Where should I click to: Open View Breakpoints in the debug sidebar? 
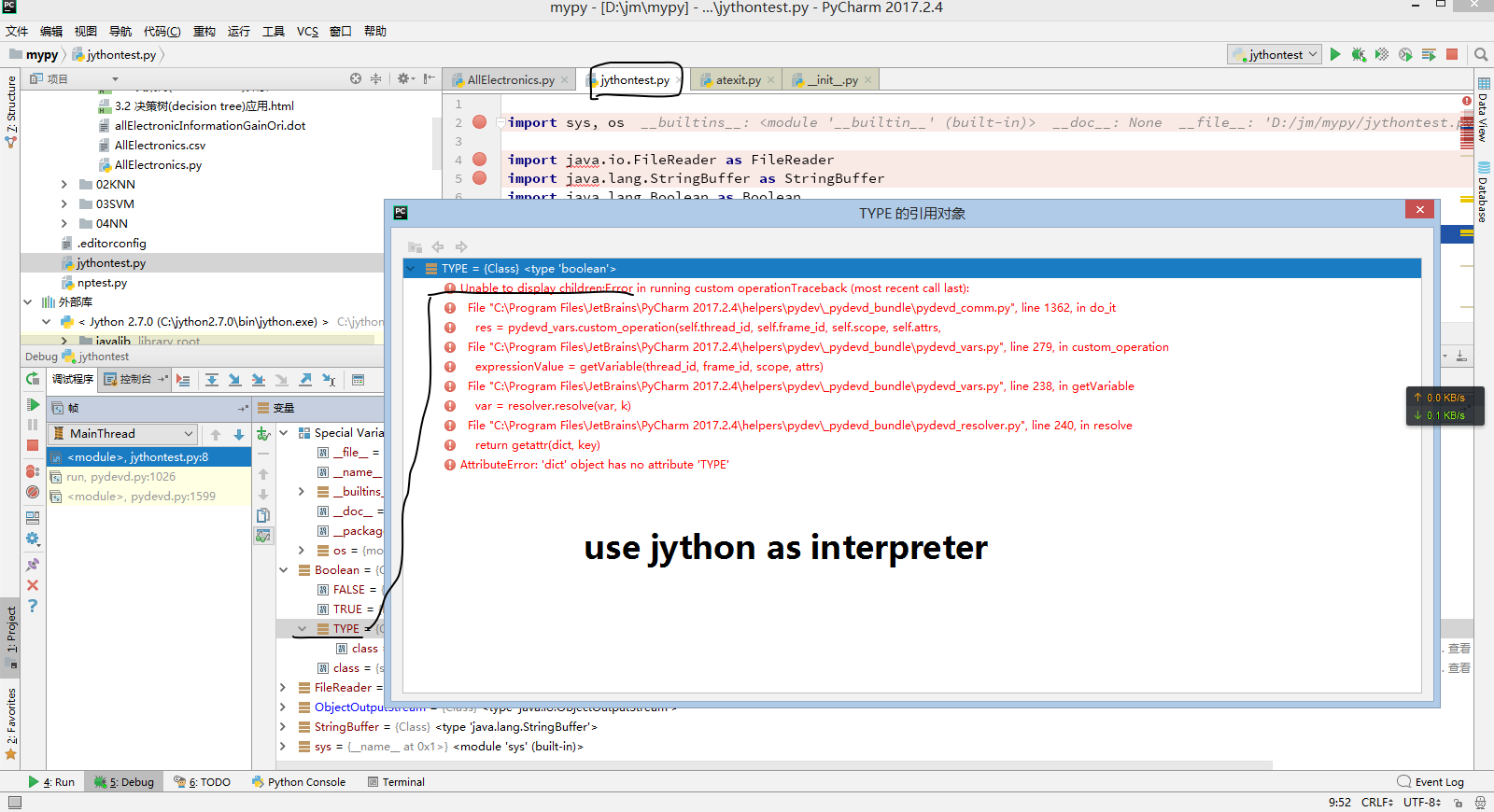(33, 471)
